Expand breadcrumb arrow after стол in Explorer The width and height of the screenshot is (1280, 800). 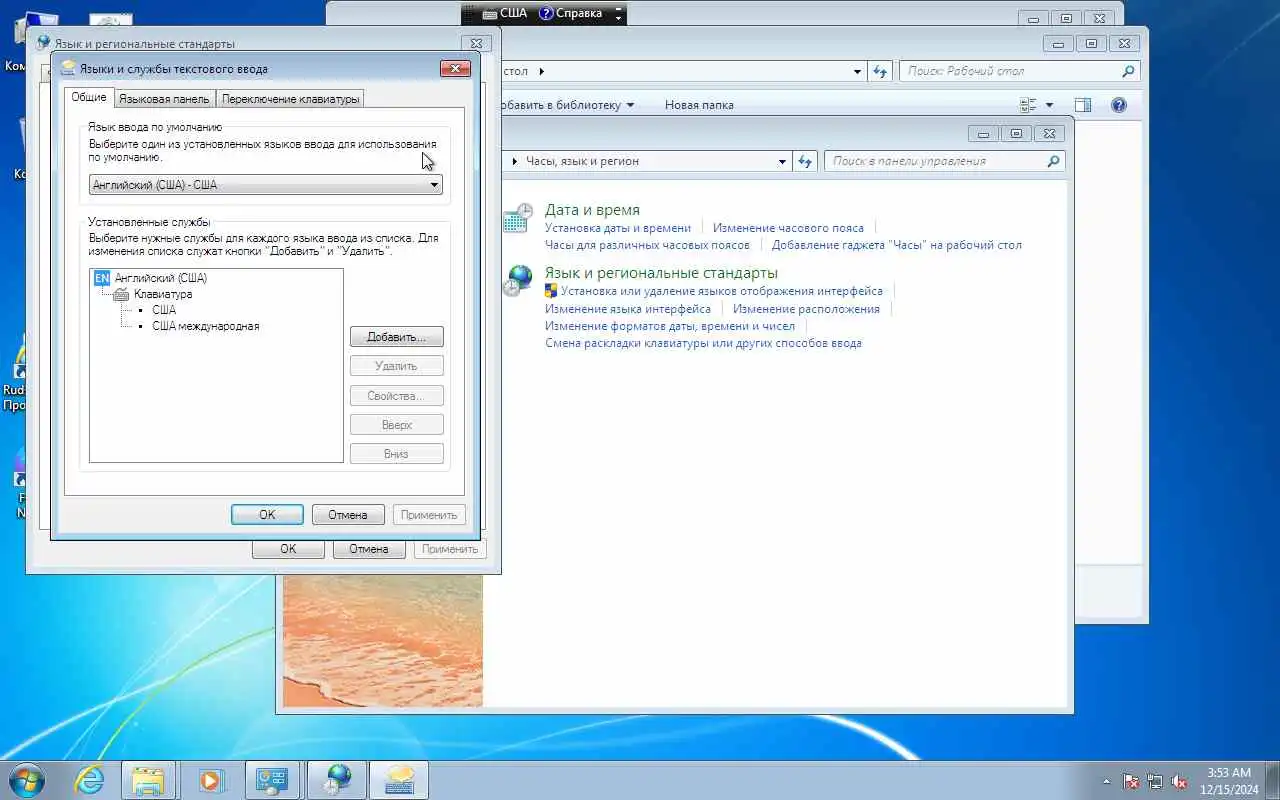(x=541, y=71)
